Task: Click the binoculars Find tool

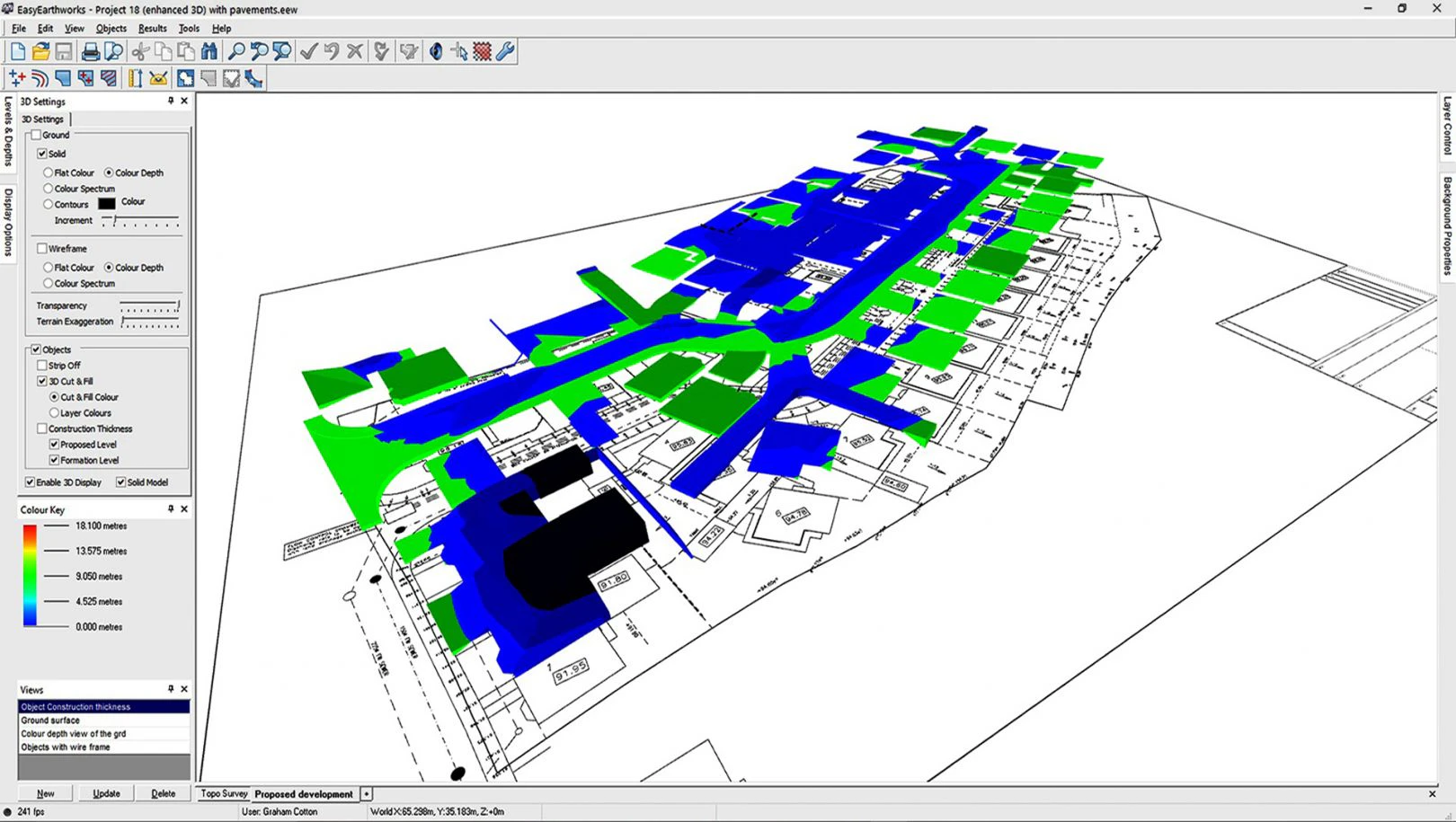Action: tap(208, 51)
